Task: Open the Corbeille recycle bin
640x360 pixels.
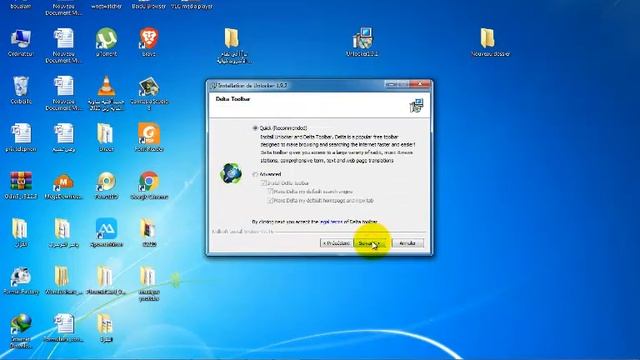Action: 20,90
